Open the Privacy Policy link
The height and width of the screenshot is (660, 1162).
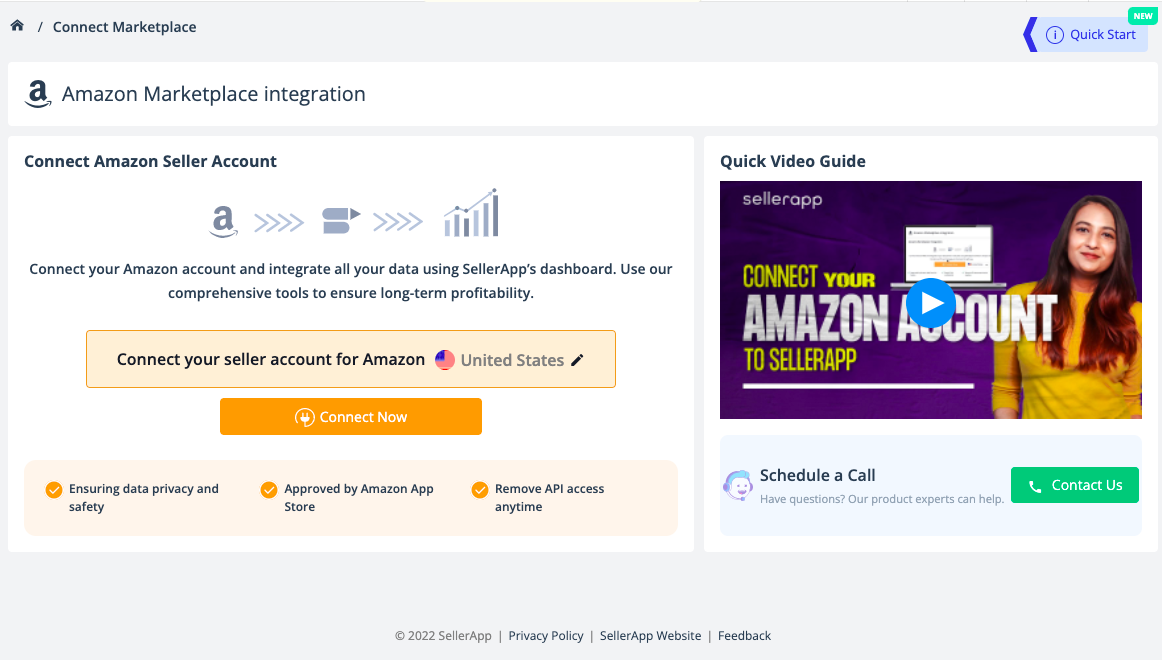545,636
